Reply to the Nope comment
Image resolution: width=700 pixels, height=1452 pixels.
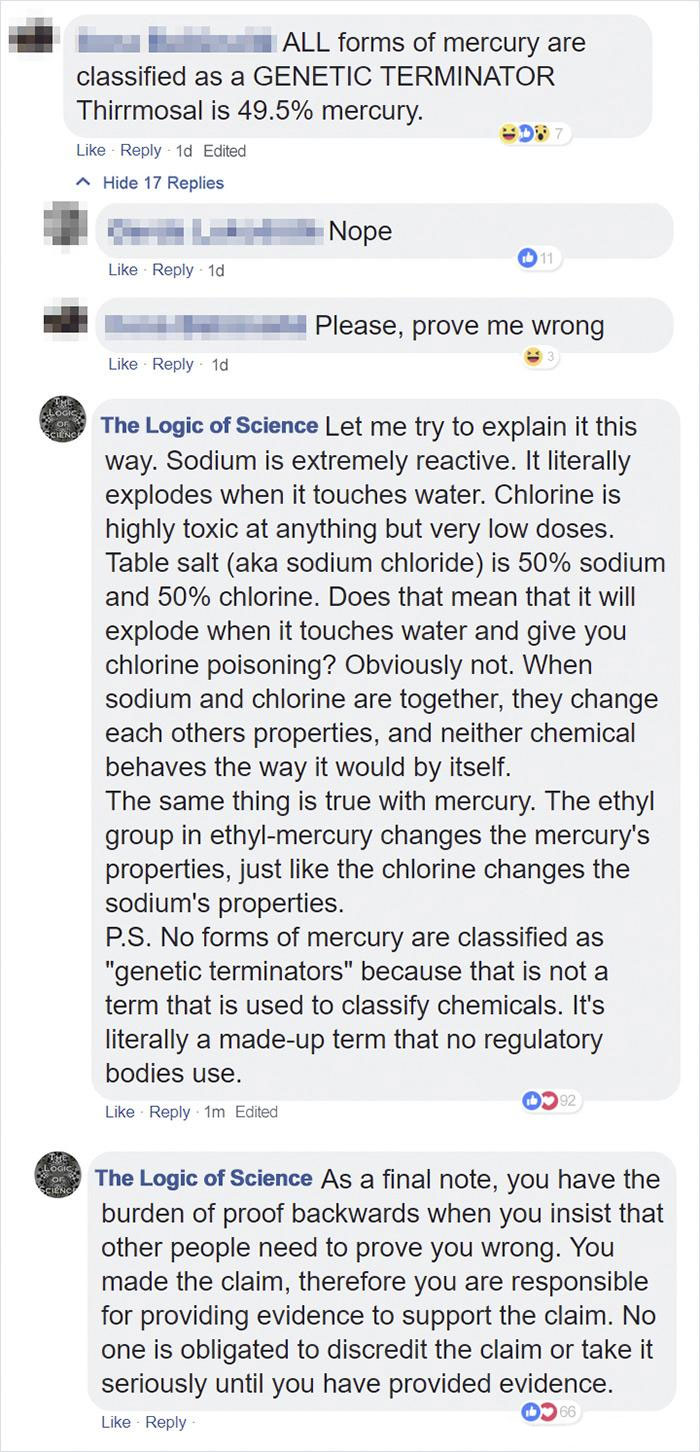pyautogui.click(x=173, y=269)
